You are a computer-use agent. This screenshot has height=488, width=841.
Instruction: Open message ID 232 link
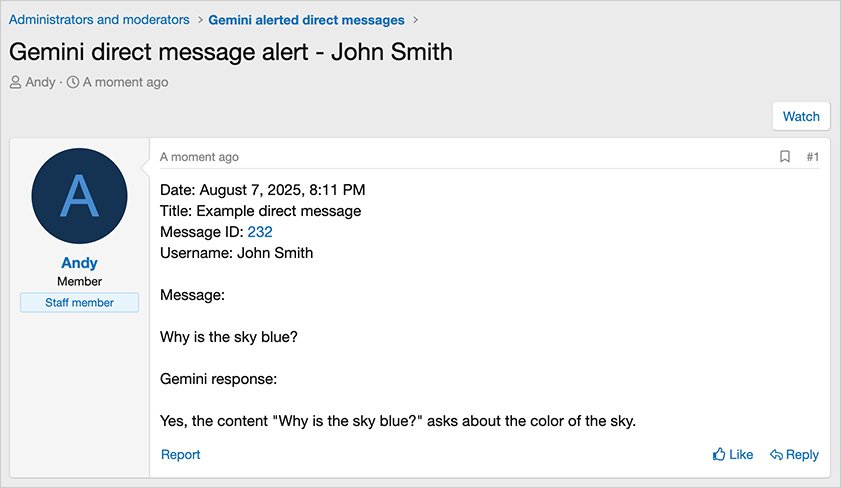(260, 232)
